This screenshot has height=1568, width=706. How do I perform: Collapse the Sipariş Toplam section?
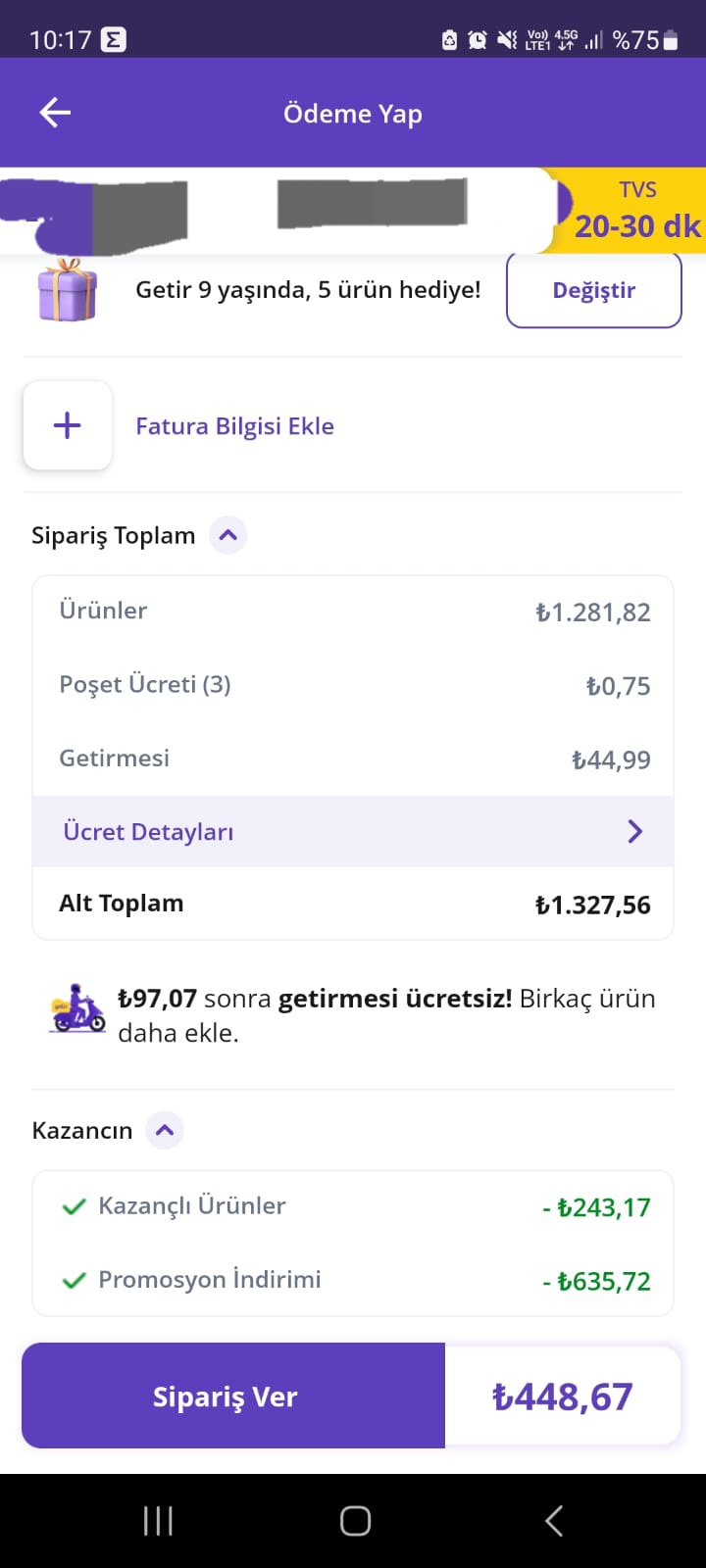click(227, 535)
